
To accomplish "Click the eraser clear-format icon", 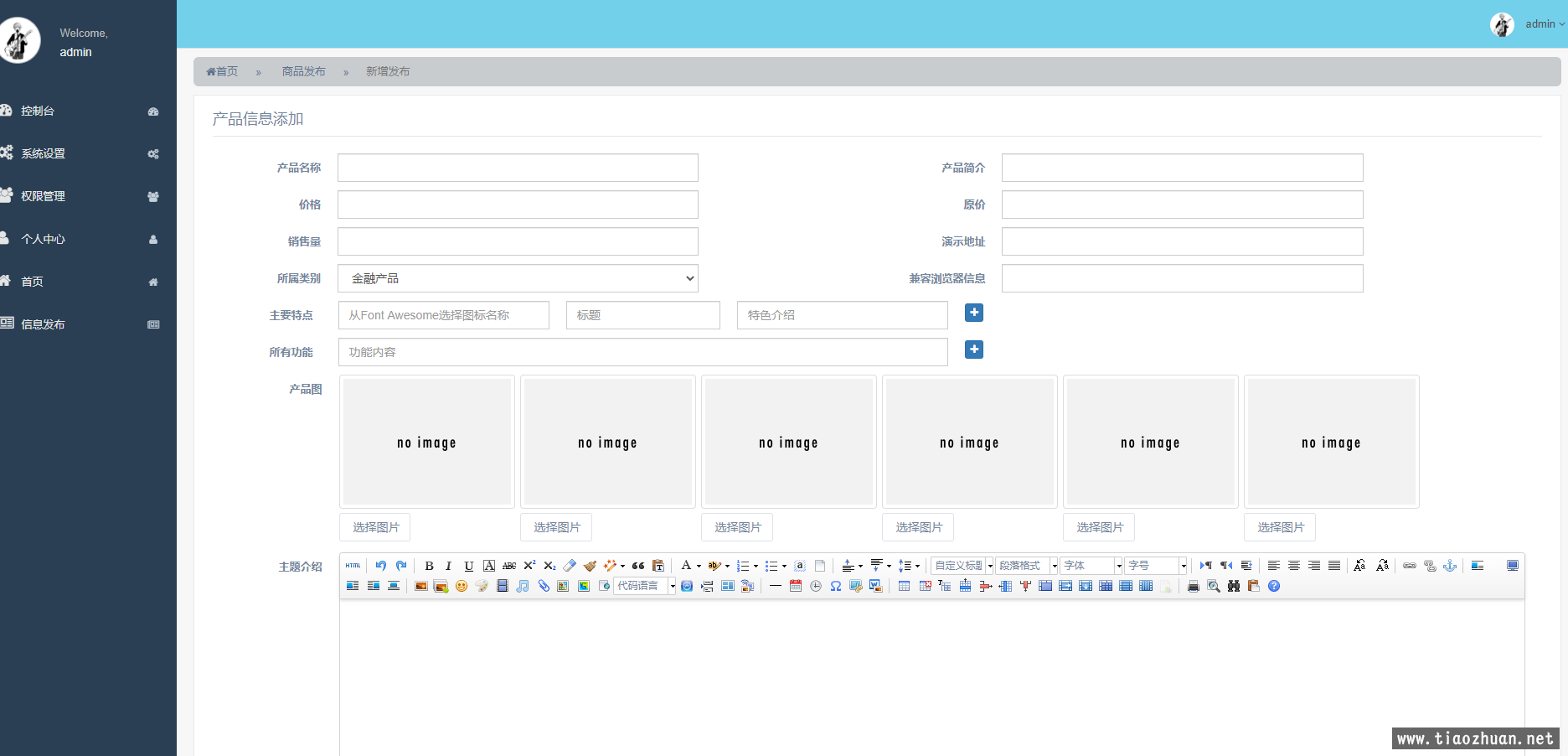I will 570,566.
